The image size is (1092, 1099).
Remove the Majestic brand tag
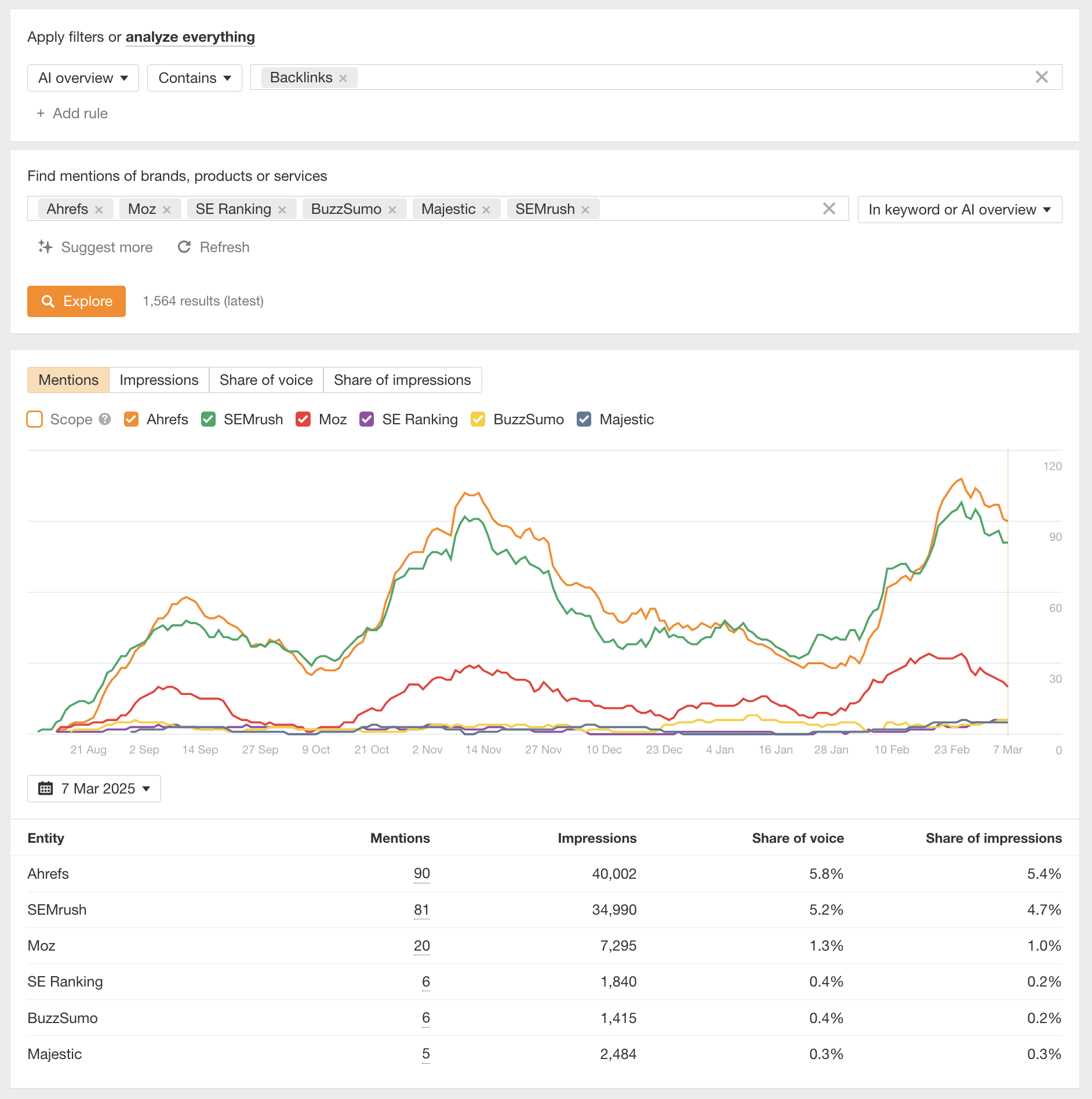(x=487, y=209)
